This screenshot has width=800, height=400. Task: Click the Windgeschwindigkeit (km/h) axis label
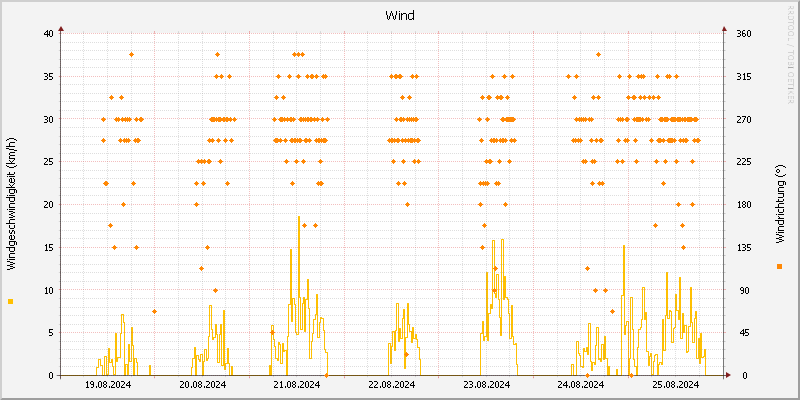[x=11, y=204]
